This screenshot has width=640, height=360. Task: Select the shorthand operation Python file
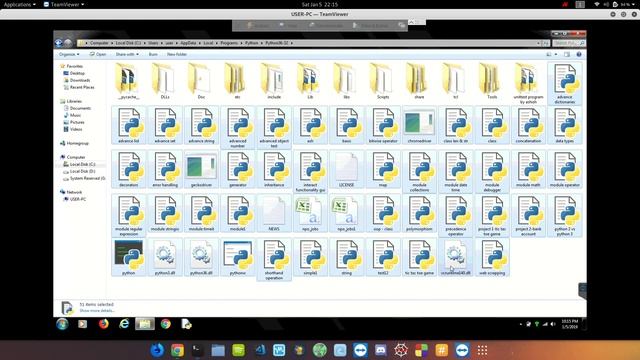point(274,260)
